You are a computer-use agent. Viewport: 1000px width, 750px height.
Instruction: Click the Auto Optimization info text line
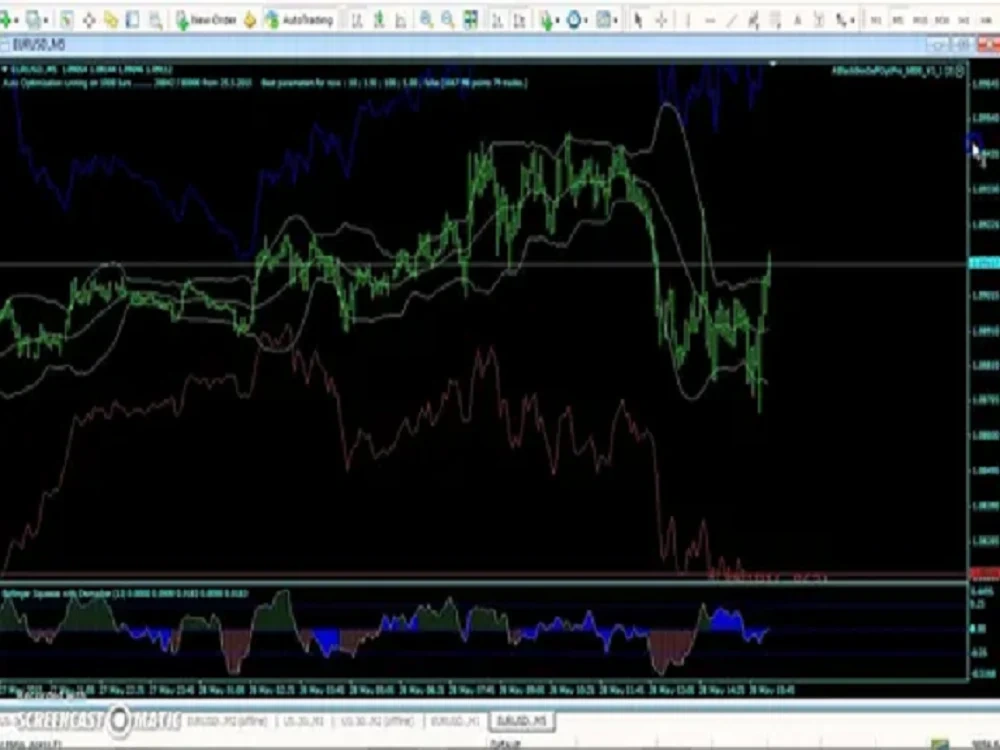click(265, 83)
